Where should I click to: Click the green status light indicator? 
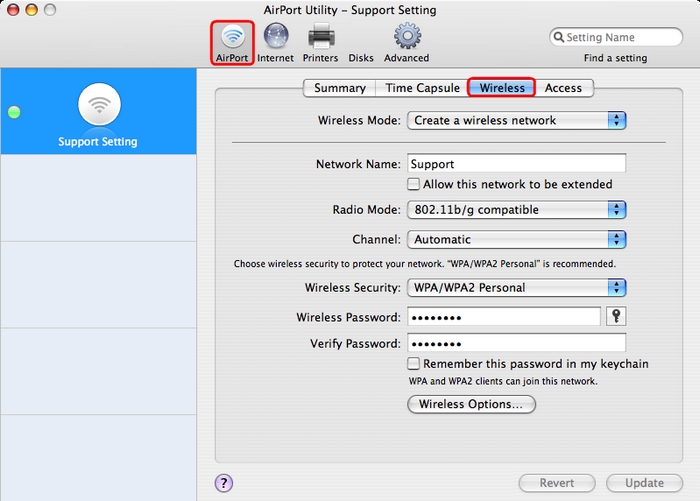pos(14,112)
